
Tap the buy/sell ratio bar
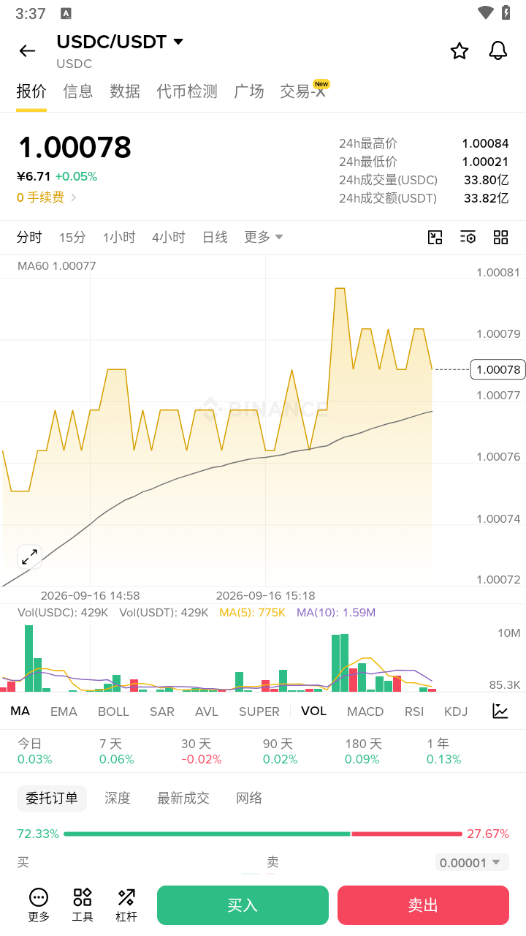(263, 833)
